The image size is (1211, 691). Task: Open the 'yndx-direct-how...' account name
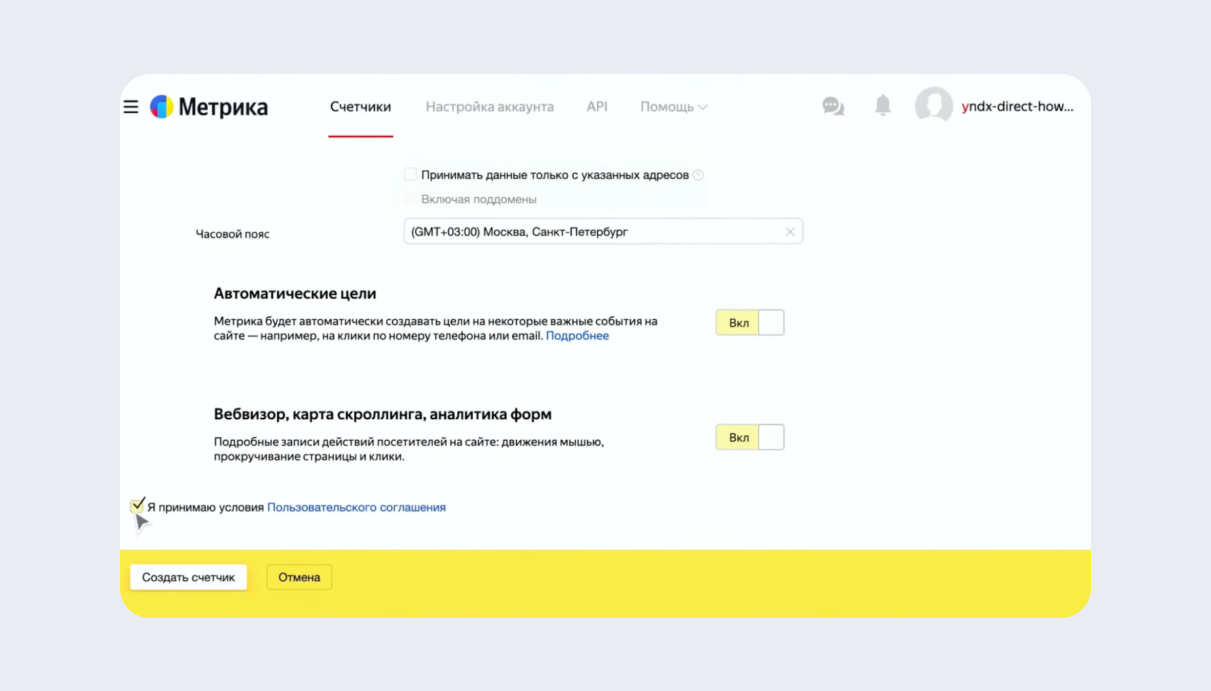click(x=1017, y=106)
